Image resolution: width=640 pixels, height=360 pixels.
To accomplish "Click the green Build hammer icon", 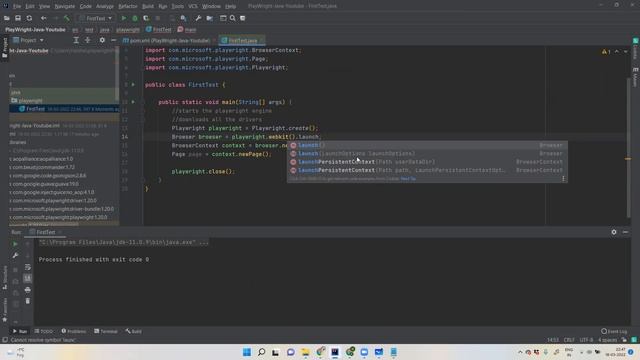I will [67, 18].
